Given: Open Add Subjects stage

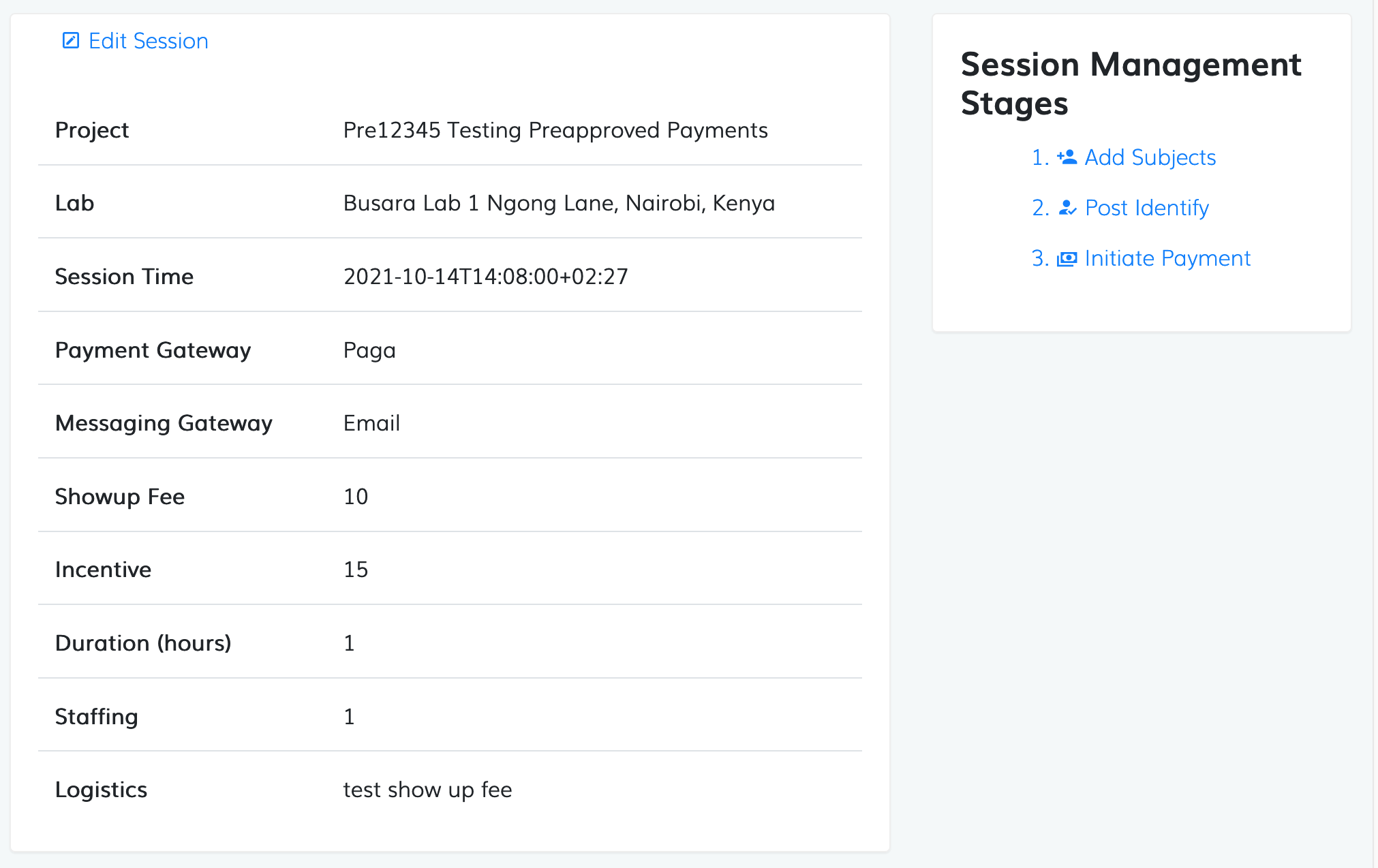Looking at the screenshot, I should click(1150, 157).
